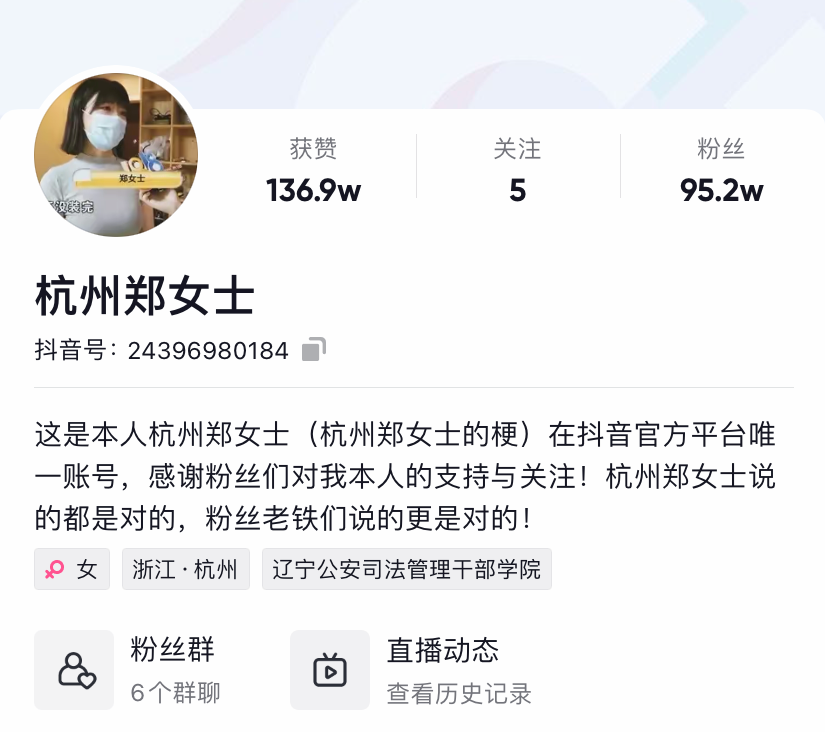Viewport: 825px width, 732px height.
Task: Open the 粉丝 95.2w followers list
Action: [x=721, y=170]
